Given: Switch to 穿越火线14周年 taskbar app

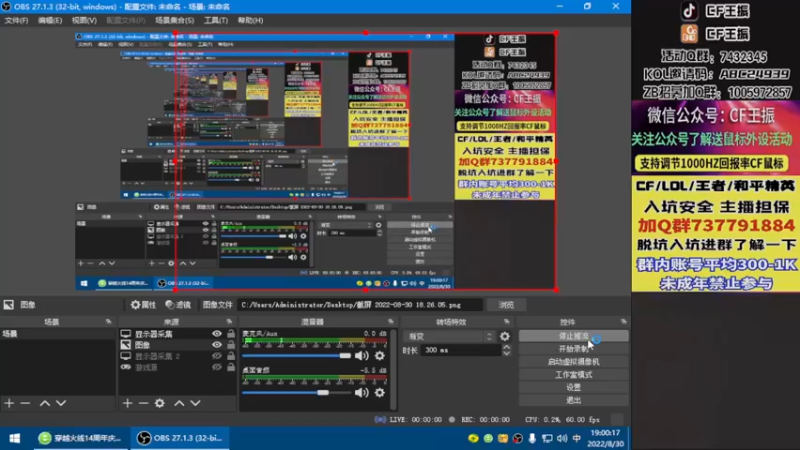Looking at the screenshot, I should click(x=82, y=438).
